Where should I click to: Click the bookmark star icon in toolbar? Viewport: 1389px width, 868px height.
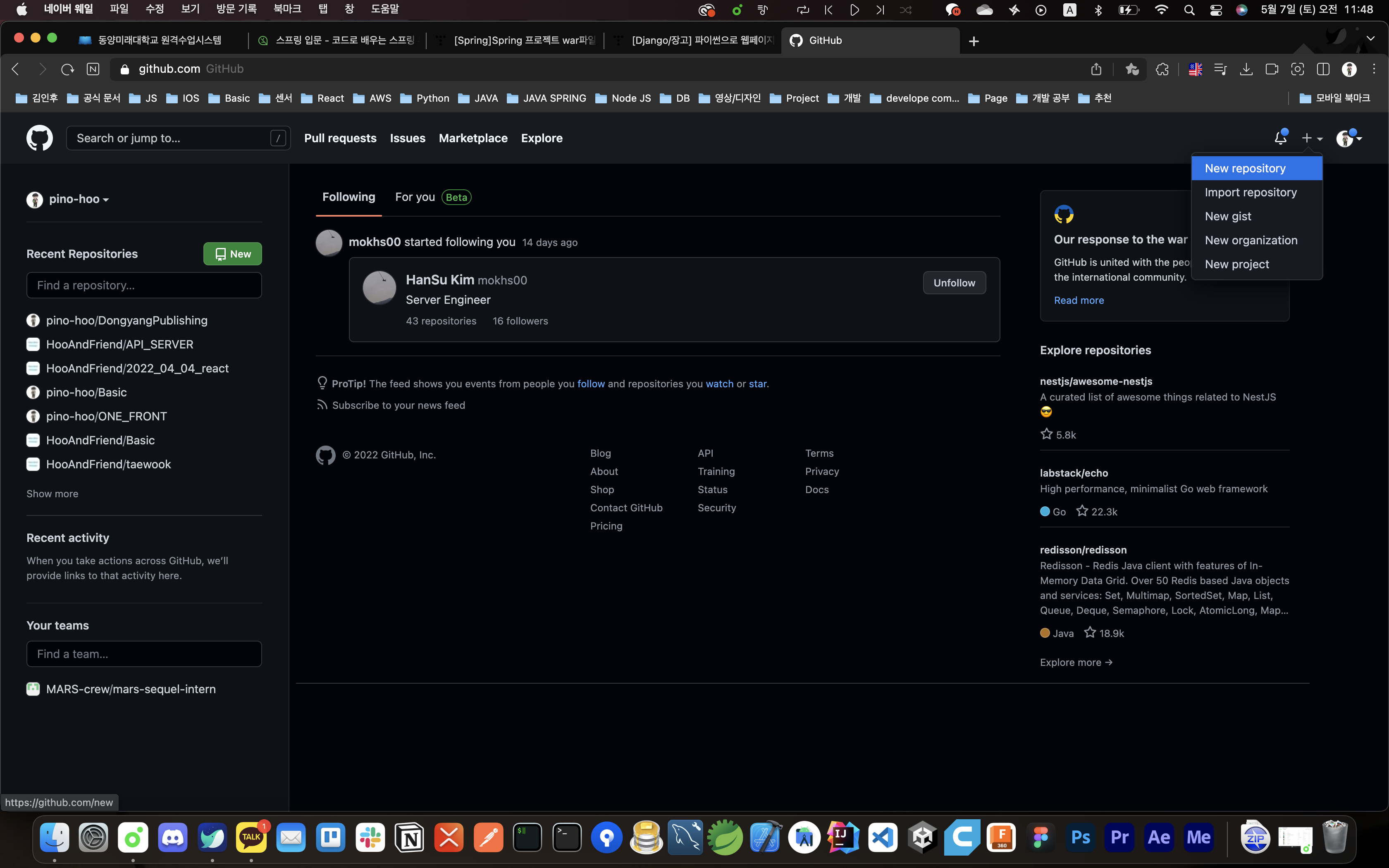(x=1132, y=69)
